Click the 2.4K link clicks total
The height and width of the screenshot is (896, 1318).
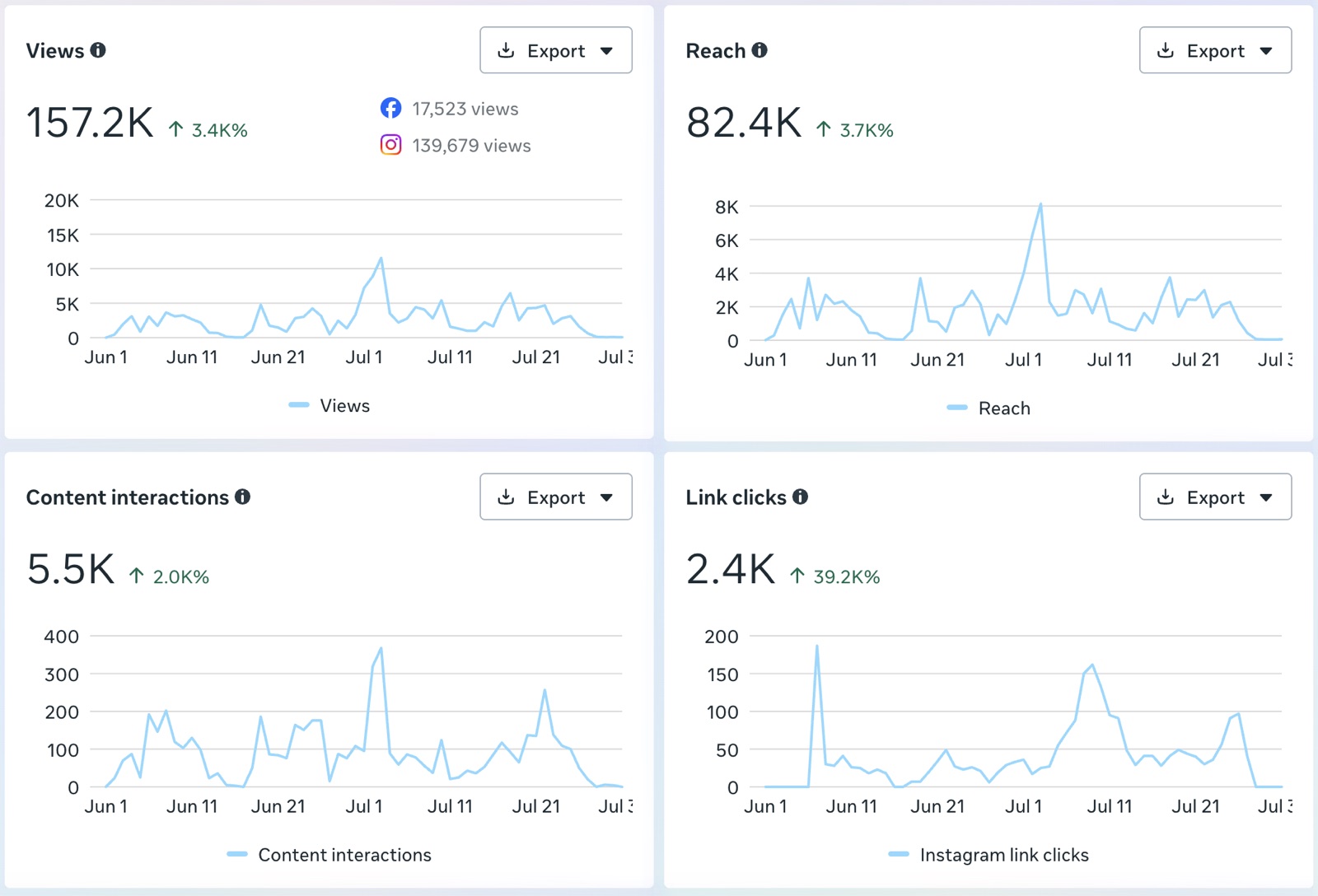731,569
